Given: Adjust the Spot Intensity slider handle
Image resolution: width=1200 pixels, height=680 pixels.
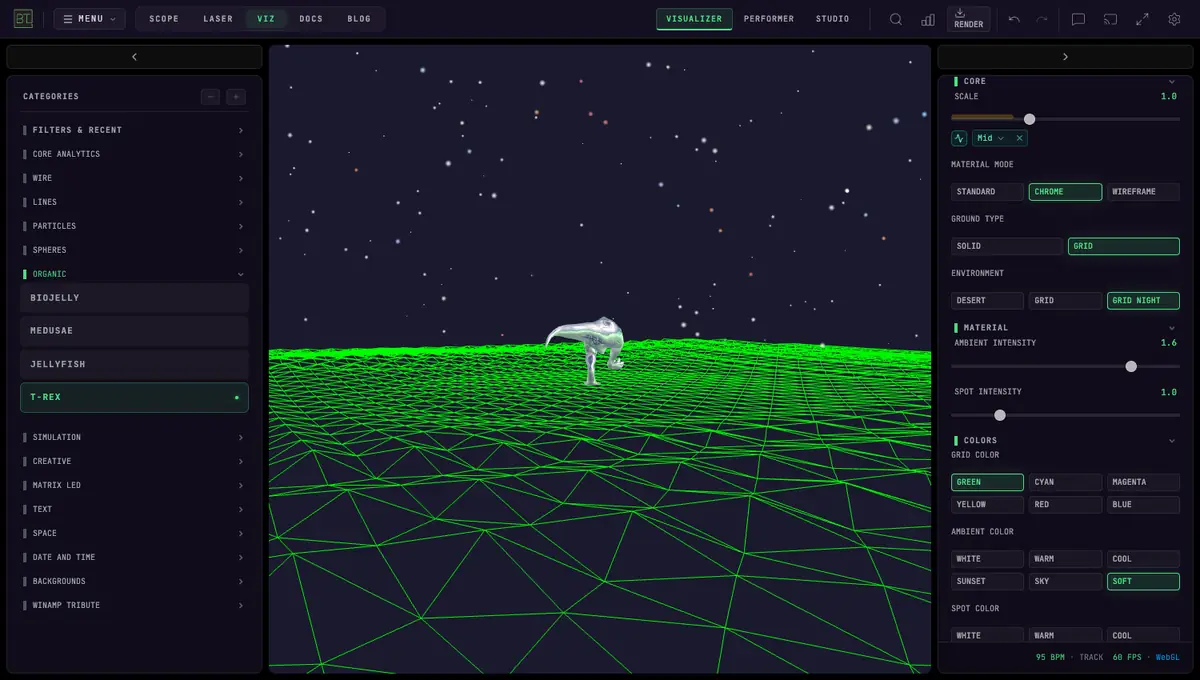Looking at the screenshot, I should (x=999, y=415).
